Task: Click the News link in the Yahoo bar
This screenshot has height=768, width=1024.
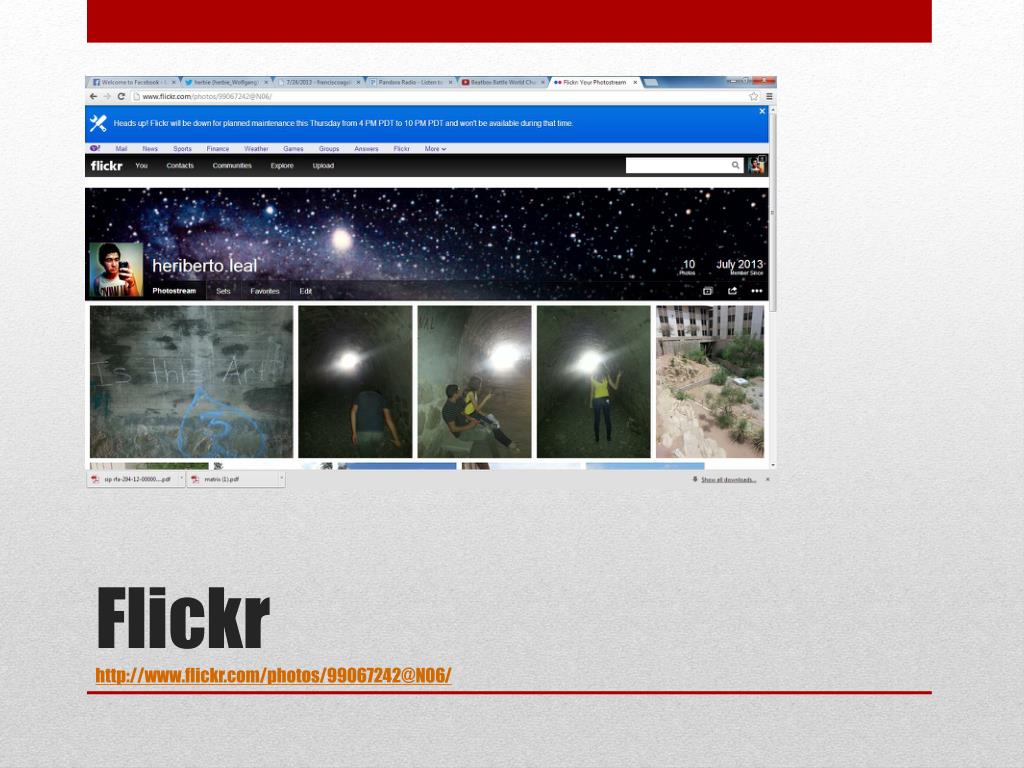Action: 150,149
